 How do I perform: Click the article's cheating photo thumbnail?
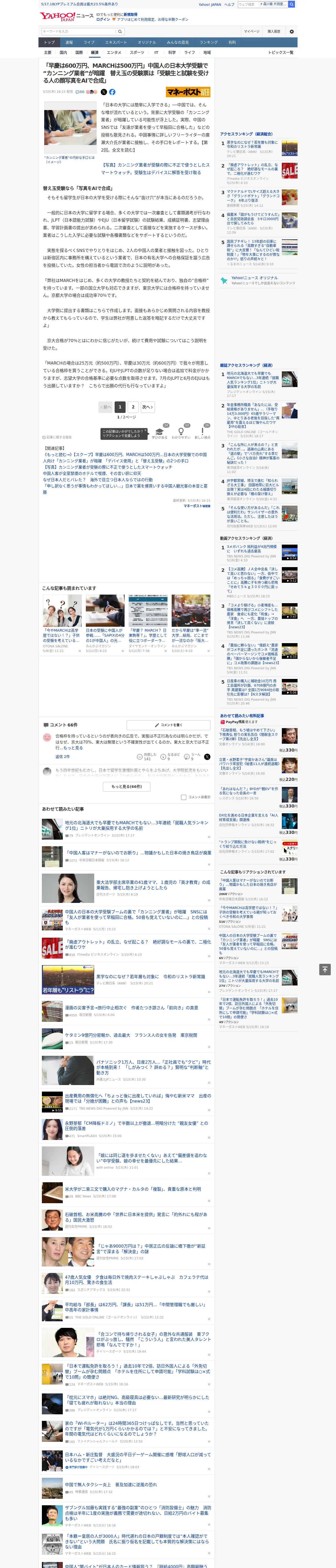[70, 127]
